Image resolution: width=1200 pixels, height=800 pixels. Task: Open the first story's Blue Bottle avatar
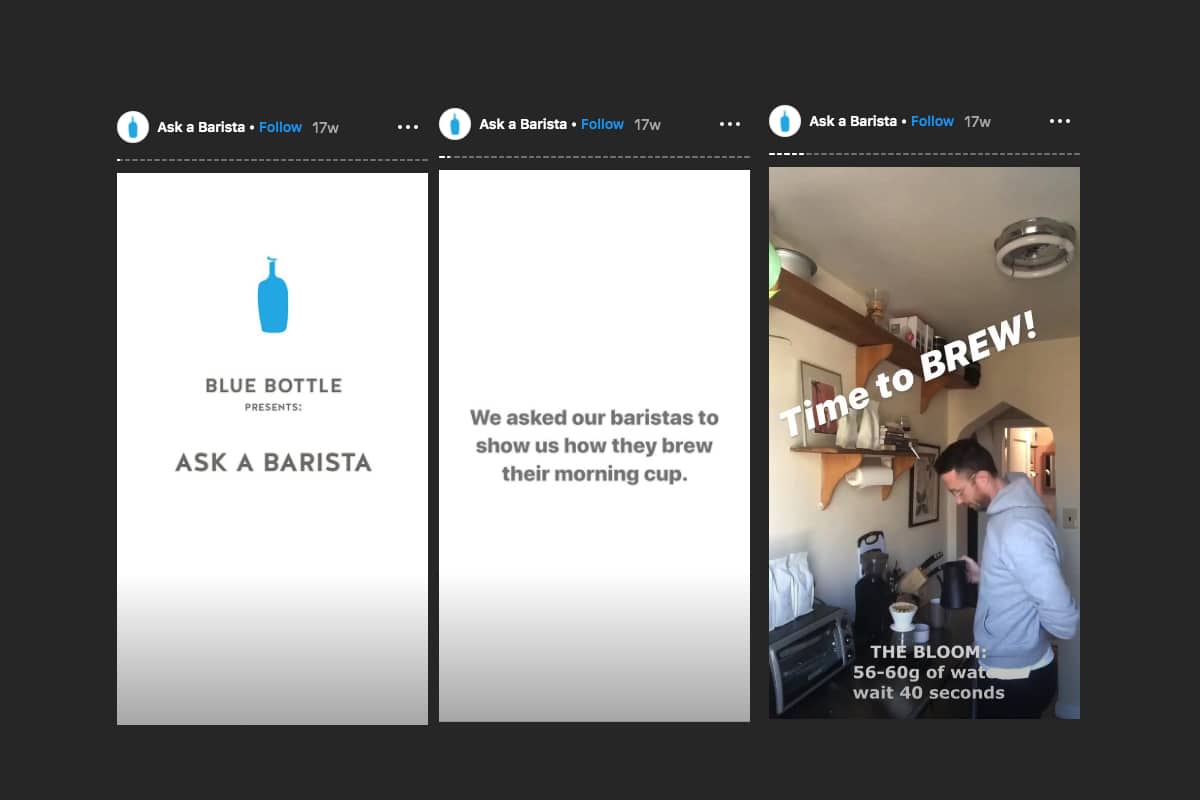[x=133, y=127]
